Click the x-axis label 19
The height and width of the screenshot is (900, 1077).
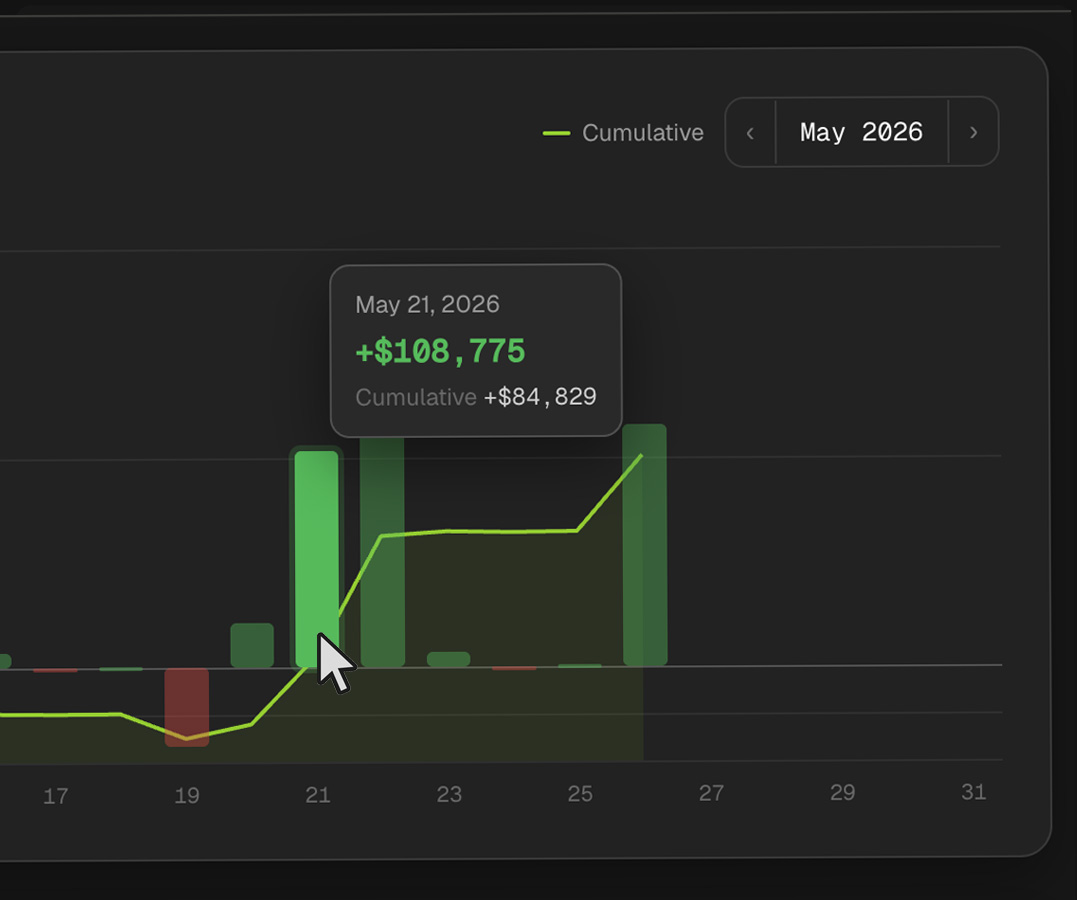[187, 796]
